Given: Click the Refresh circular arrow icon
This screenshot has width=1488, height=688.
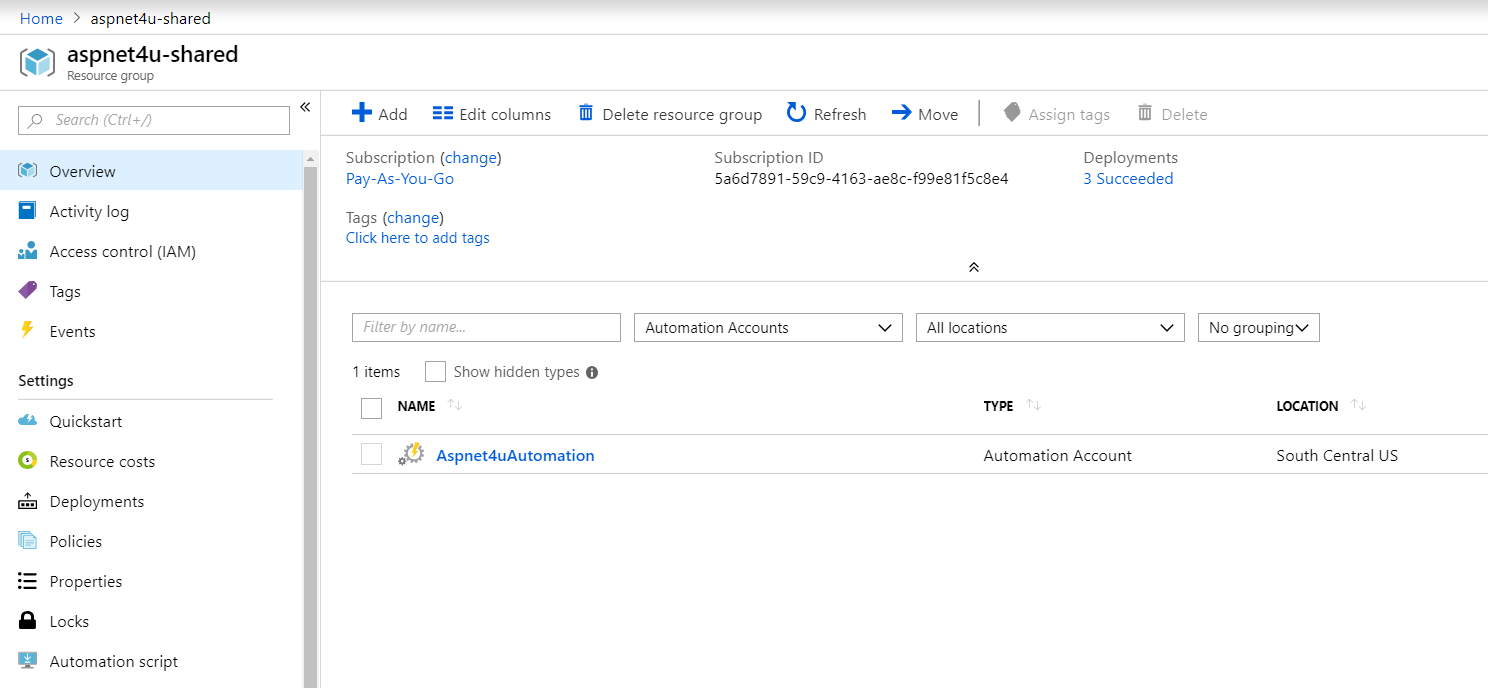Looking at the screenshot, I should (796, 113).
